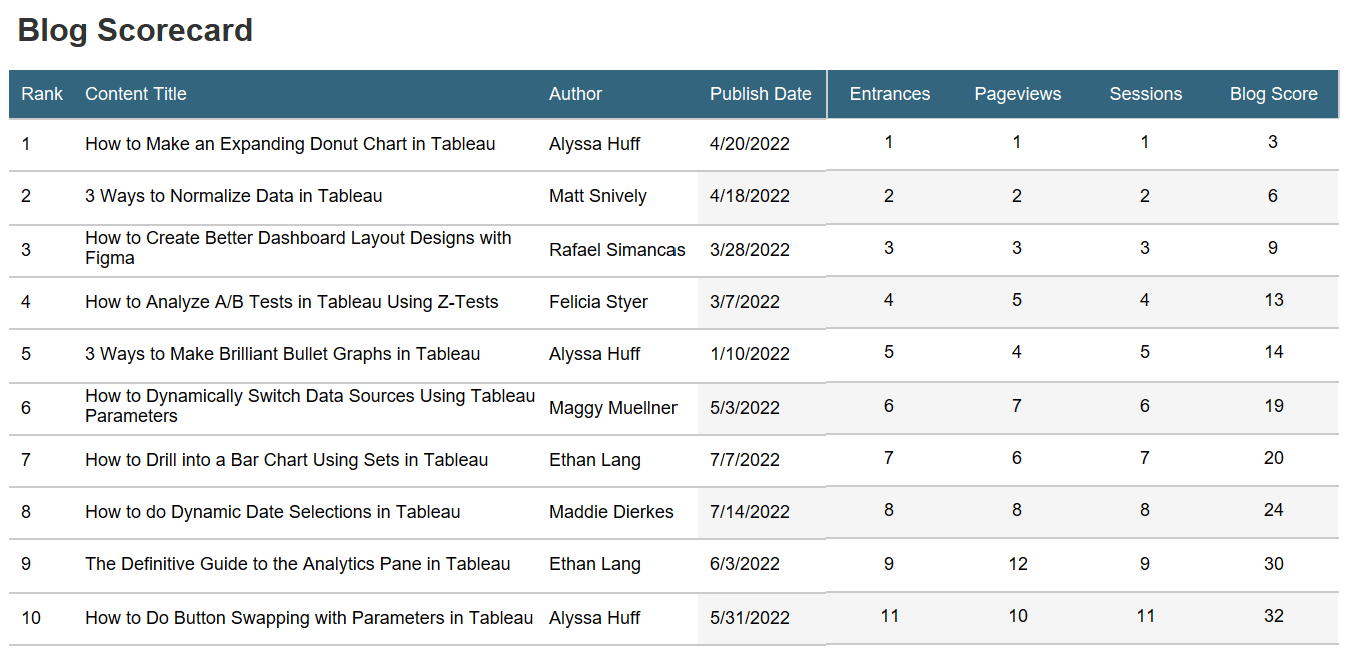This screenshot has height=656, width=1346.
Task: Click publish date 3/7/2022
Action: click(x=745, y=302)
